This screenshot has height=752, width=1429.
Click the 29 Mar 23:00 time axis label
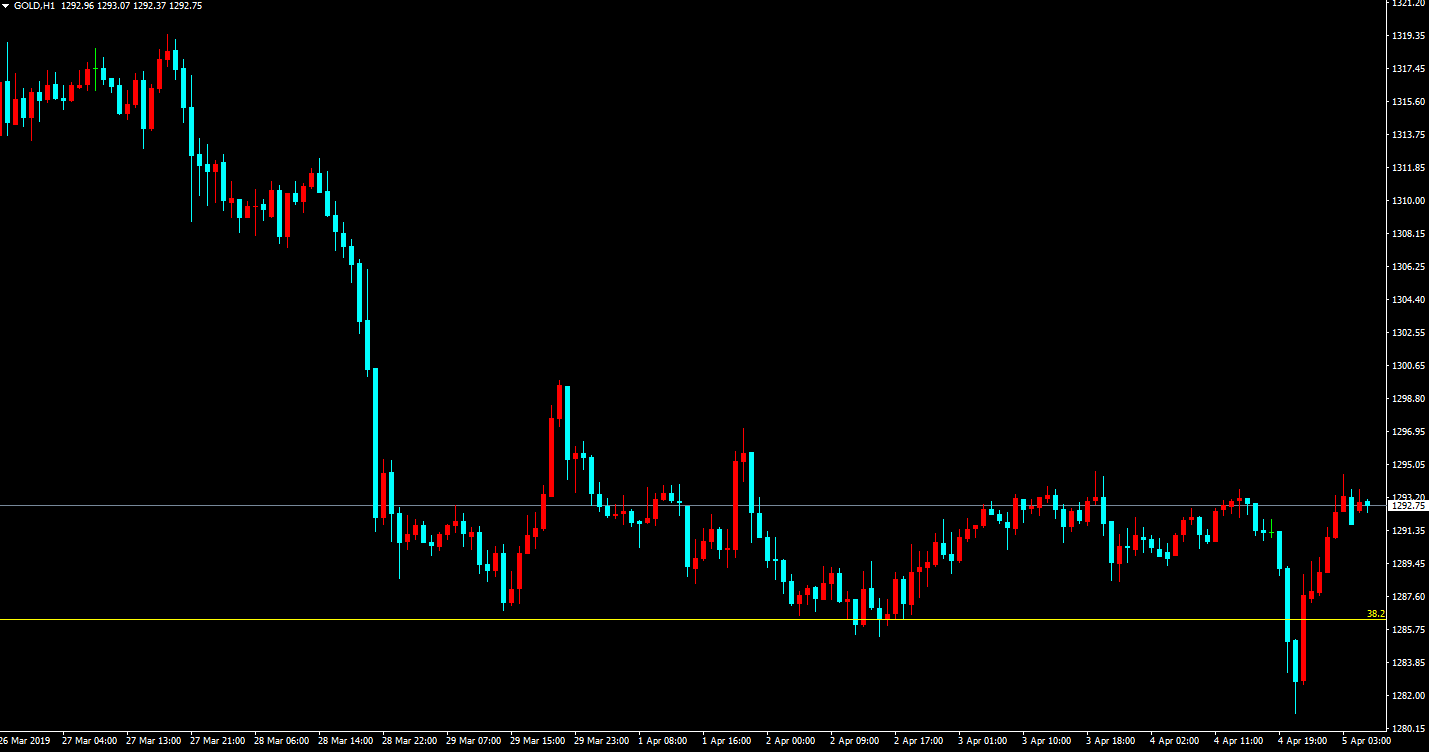[x=601, y=741]
